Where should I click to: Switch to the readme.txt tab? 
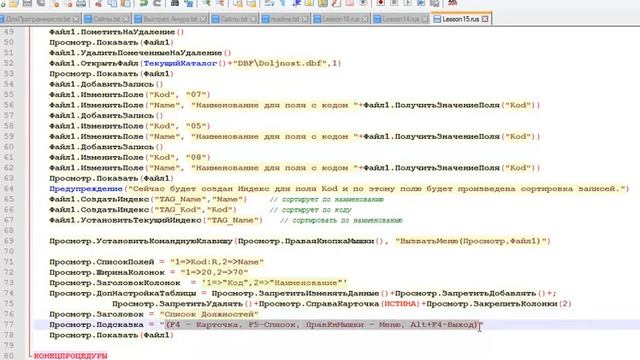[284, 19]
